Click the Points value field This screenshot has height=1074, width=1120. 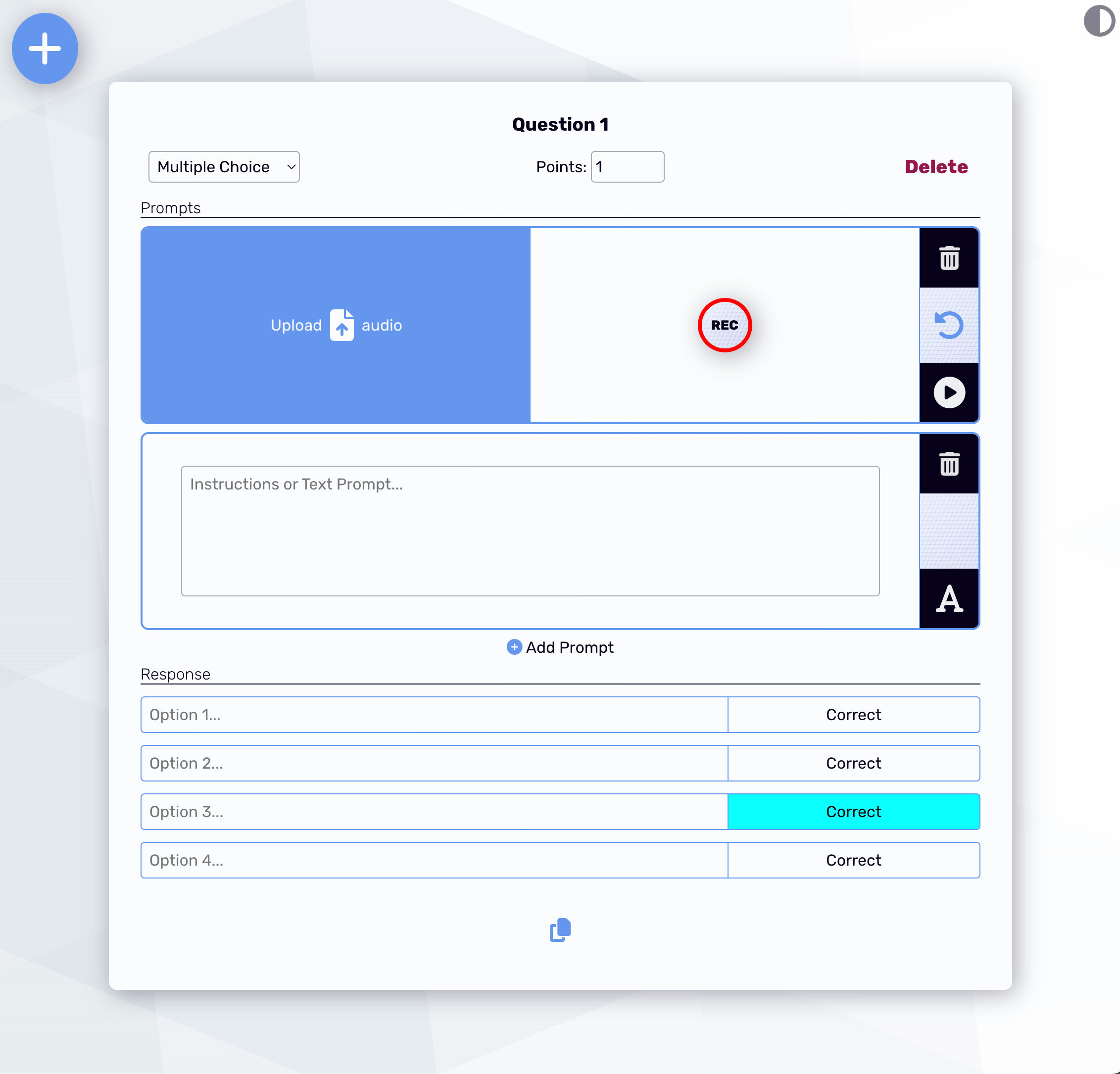[627, 166]
